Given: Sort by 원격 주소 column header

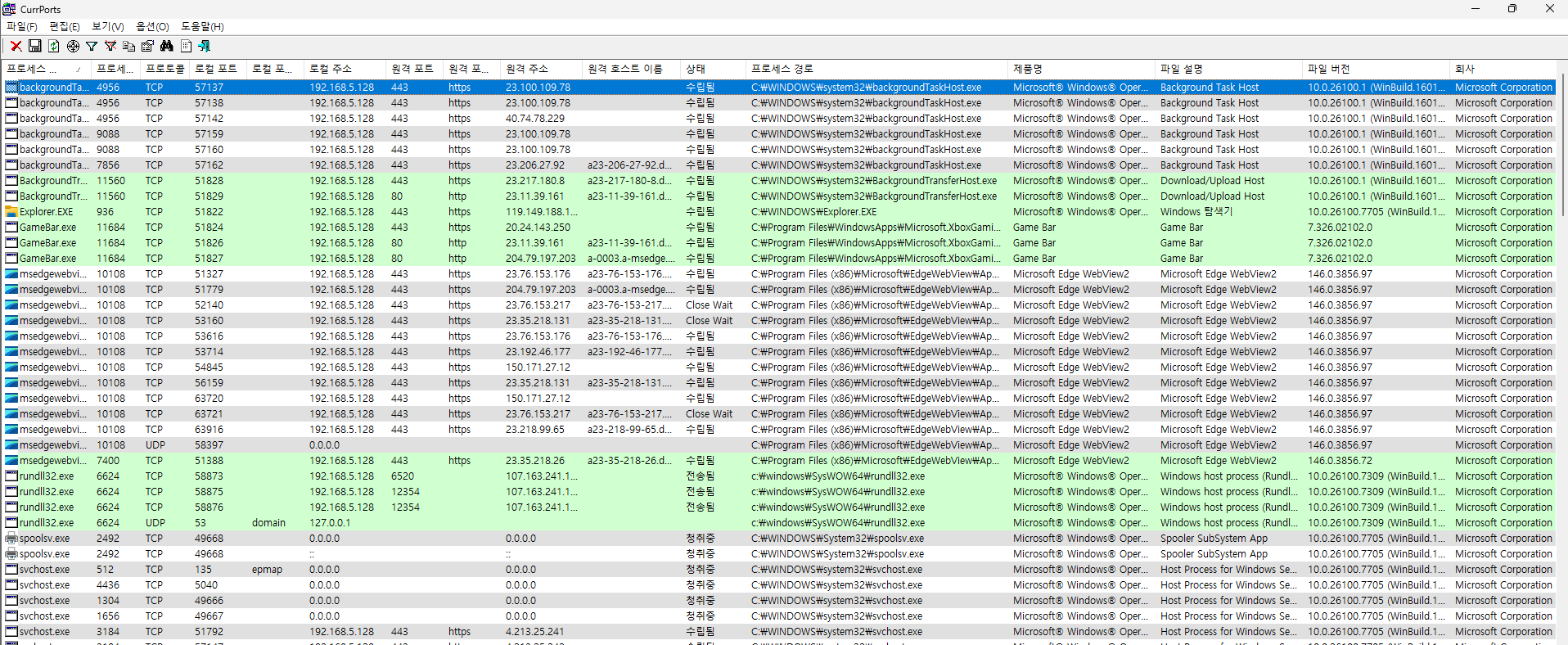Looking at the screenshot, I should point(541,69).
